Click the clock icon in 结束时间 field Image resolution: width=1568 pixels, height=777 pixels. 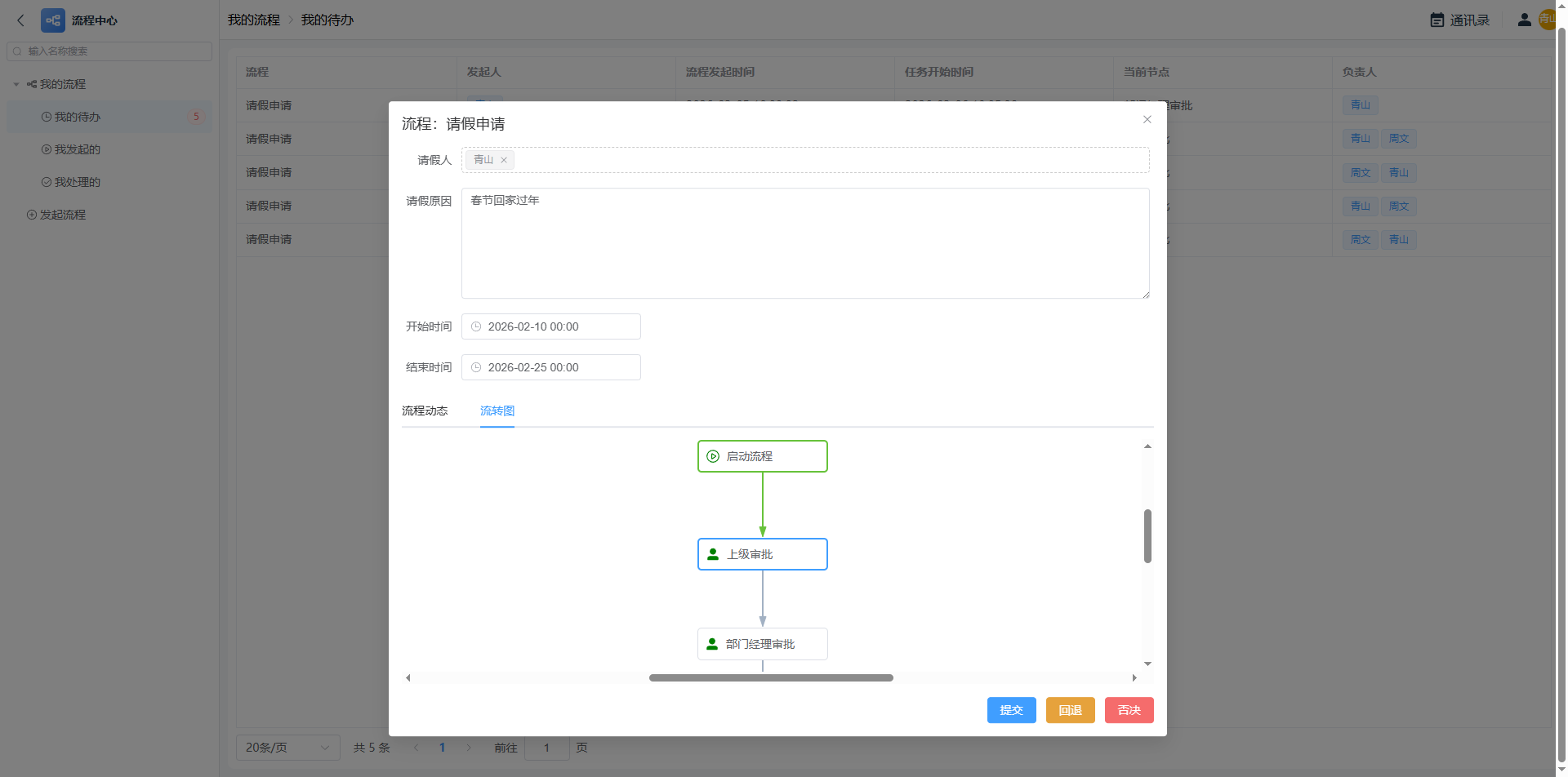click(476, 367)
